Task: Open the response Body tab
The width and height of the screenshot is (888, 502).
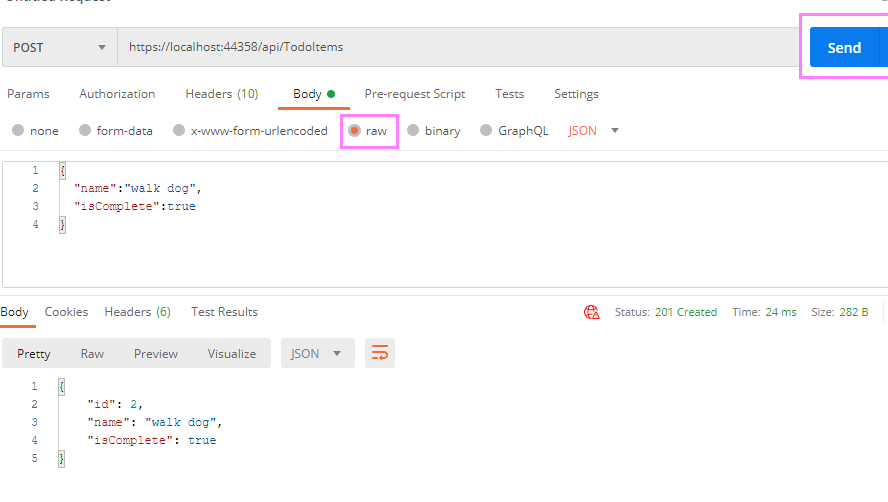Action: [x=15, y=312]
